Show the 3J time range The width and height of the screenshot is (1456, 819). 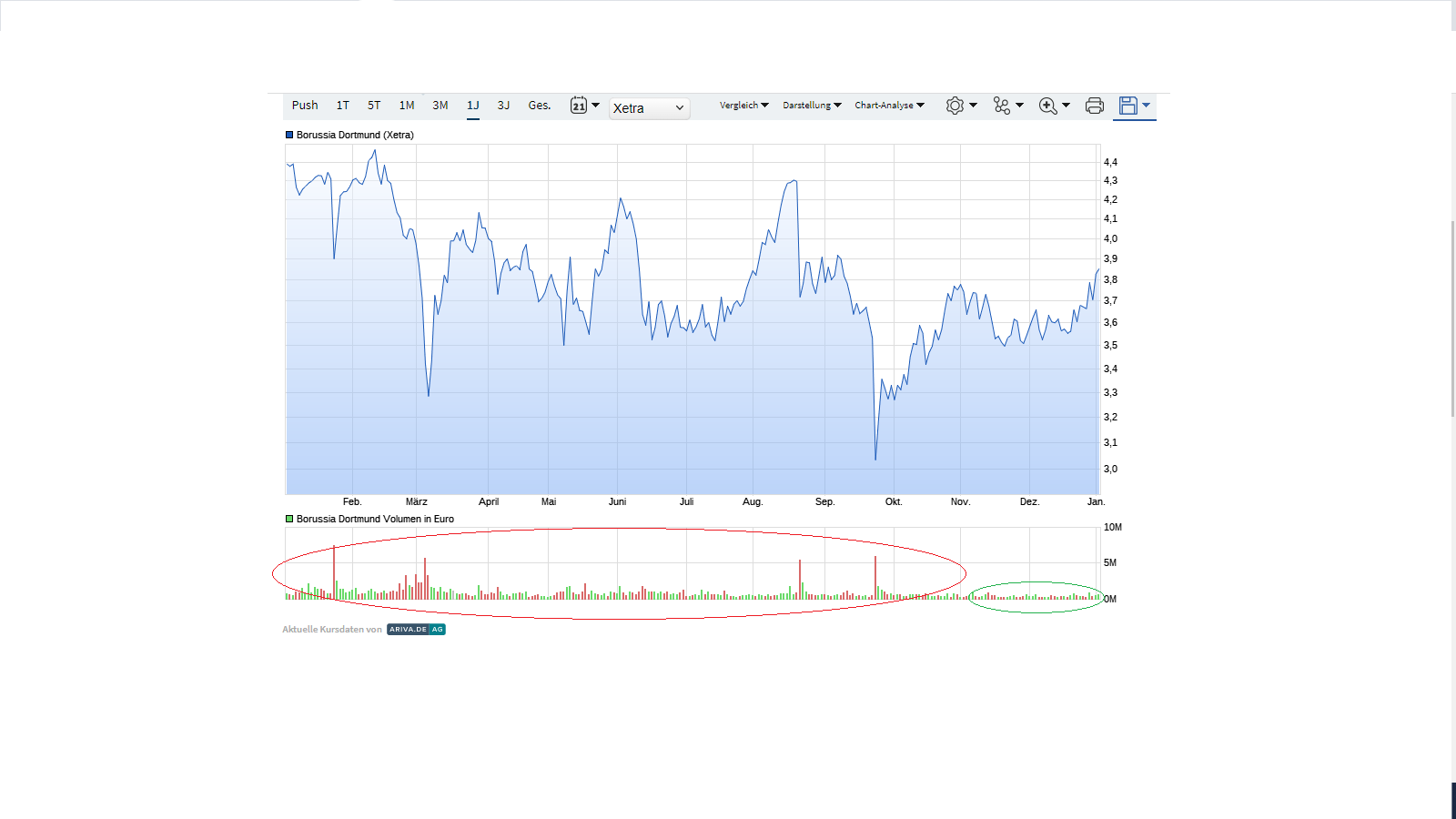503,106
